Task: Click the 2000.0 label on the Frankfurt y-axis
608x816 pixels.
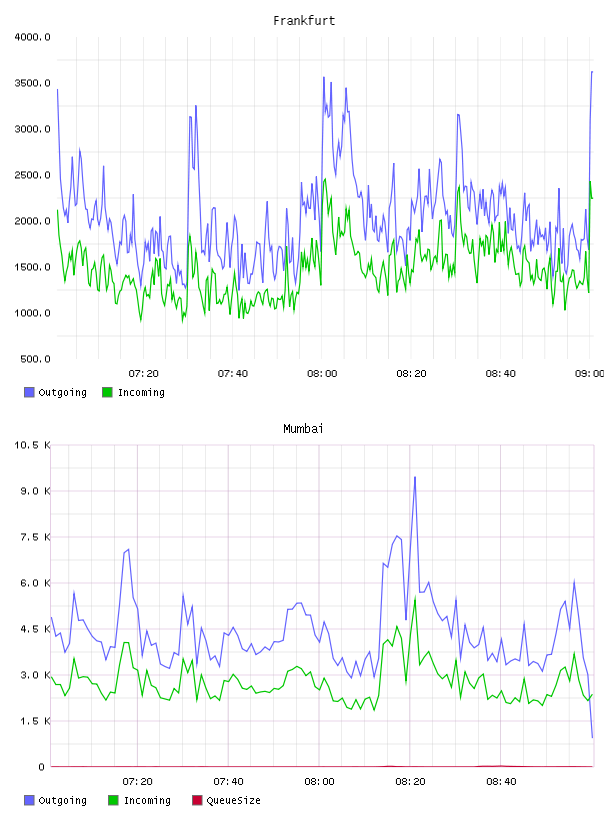Action: 32,221
